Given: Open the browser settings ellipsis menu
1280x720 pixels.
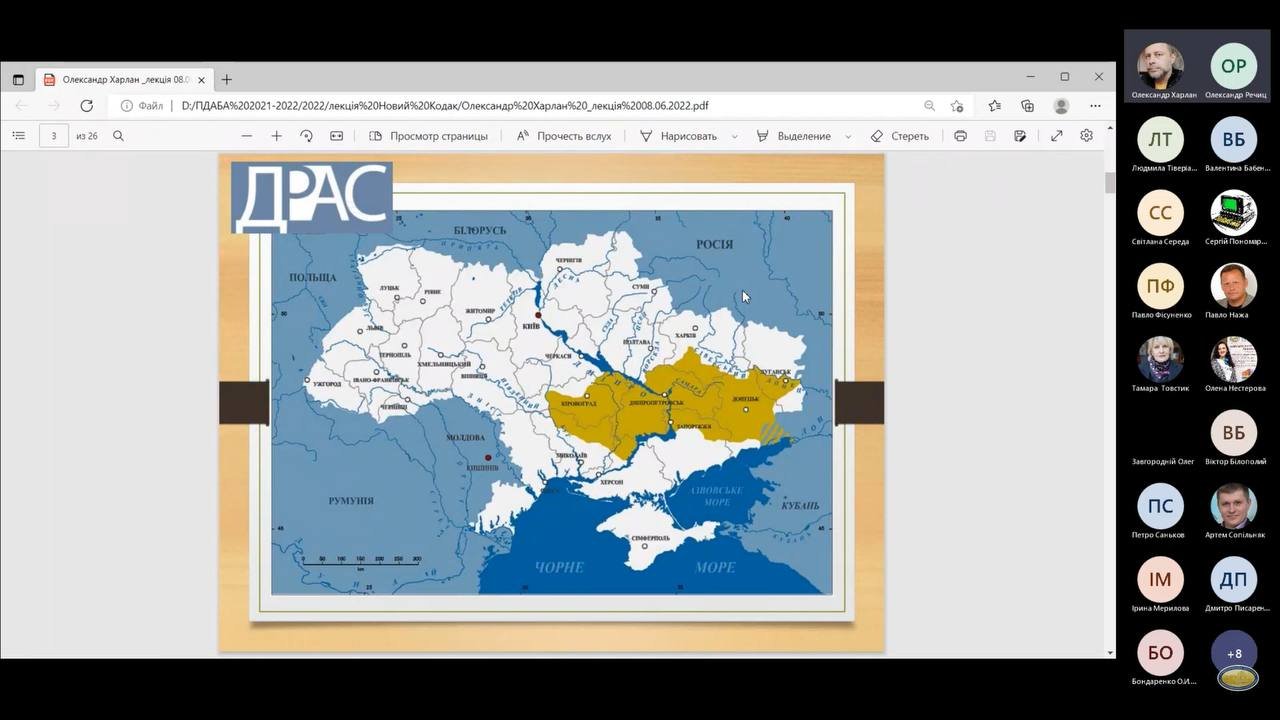Looking at the screenshot, I should tap(1095, 106).
